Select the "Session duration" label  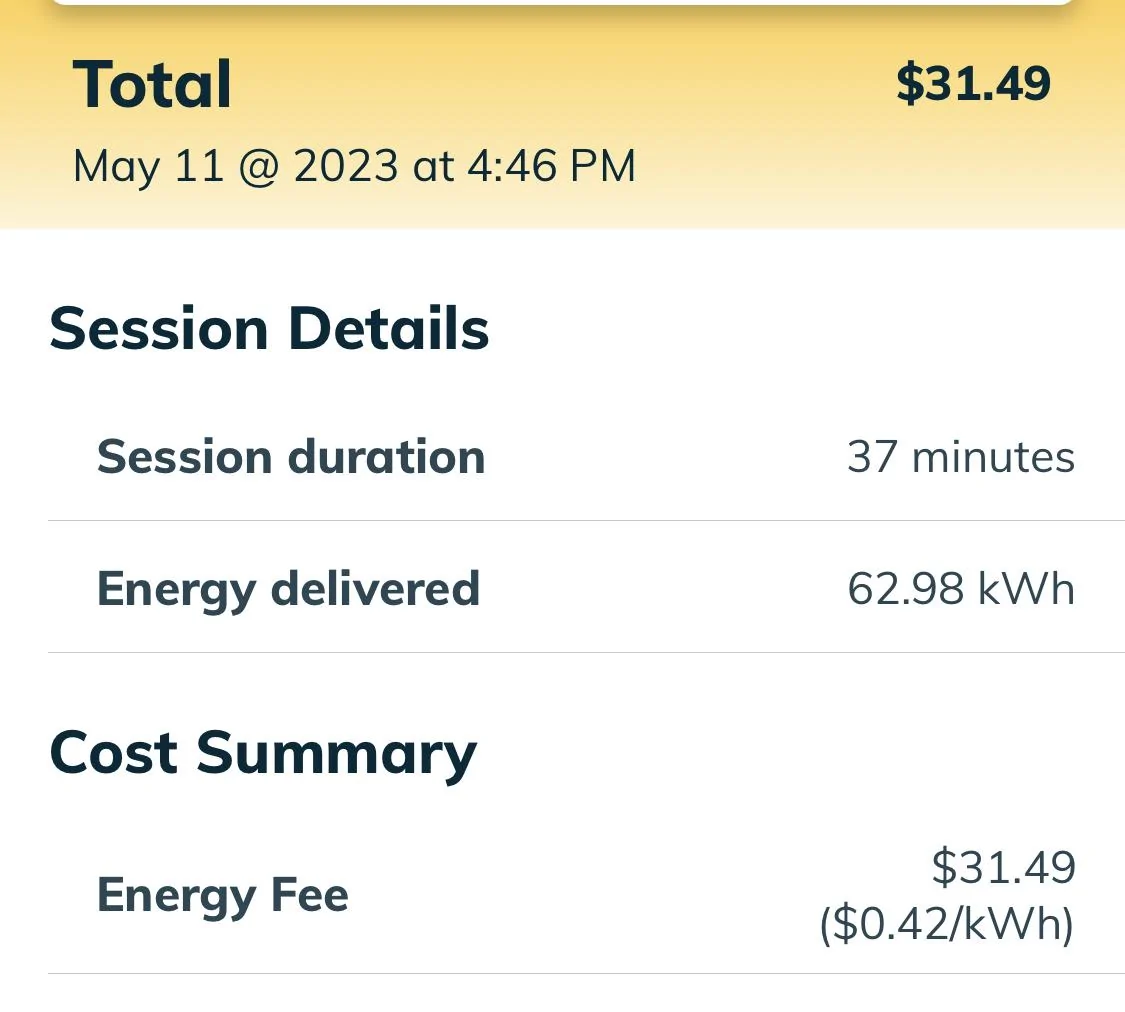click(291, 457)
